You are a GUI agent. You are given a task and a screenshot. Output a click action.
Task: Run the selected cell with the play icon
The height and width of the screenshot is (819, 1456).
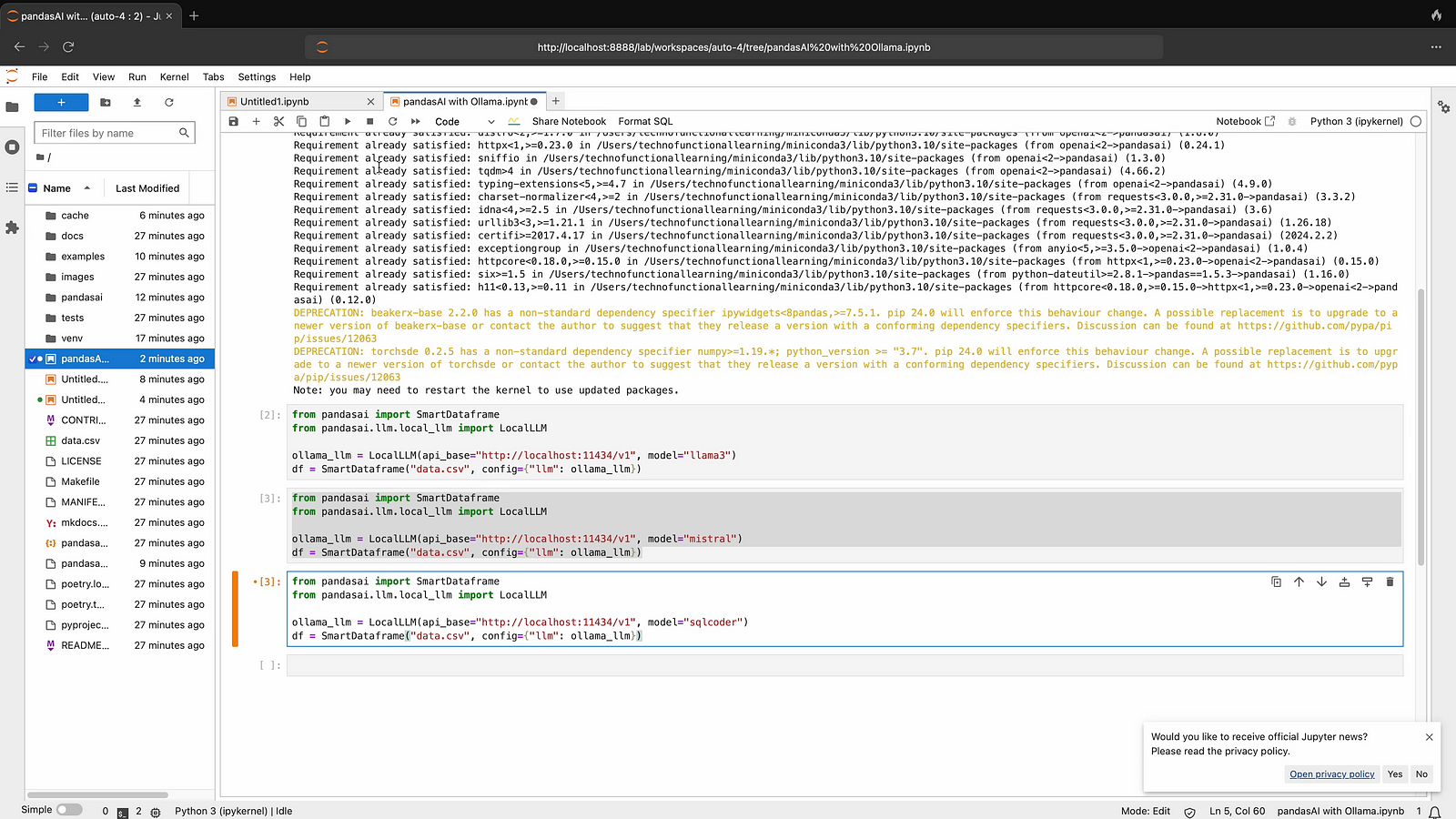pyautogui.click(x=348, y=121)
